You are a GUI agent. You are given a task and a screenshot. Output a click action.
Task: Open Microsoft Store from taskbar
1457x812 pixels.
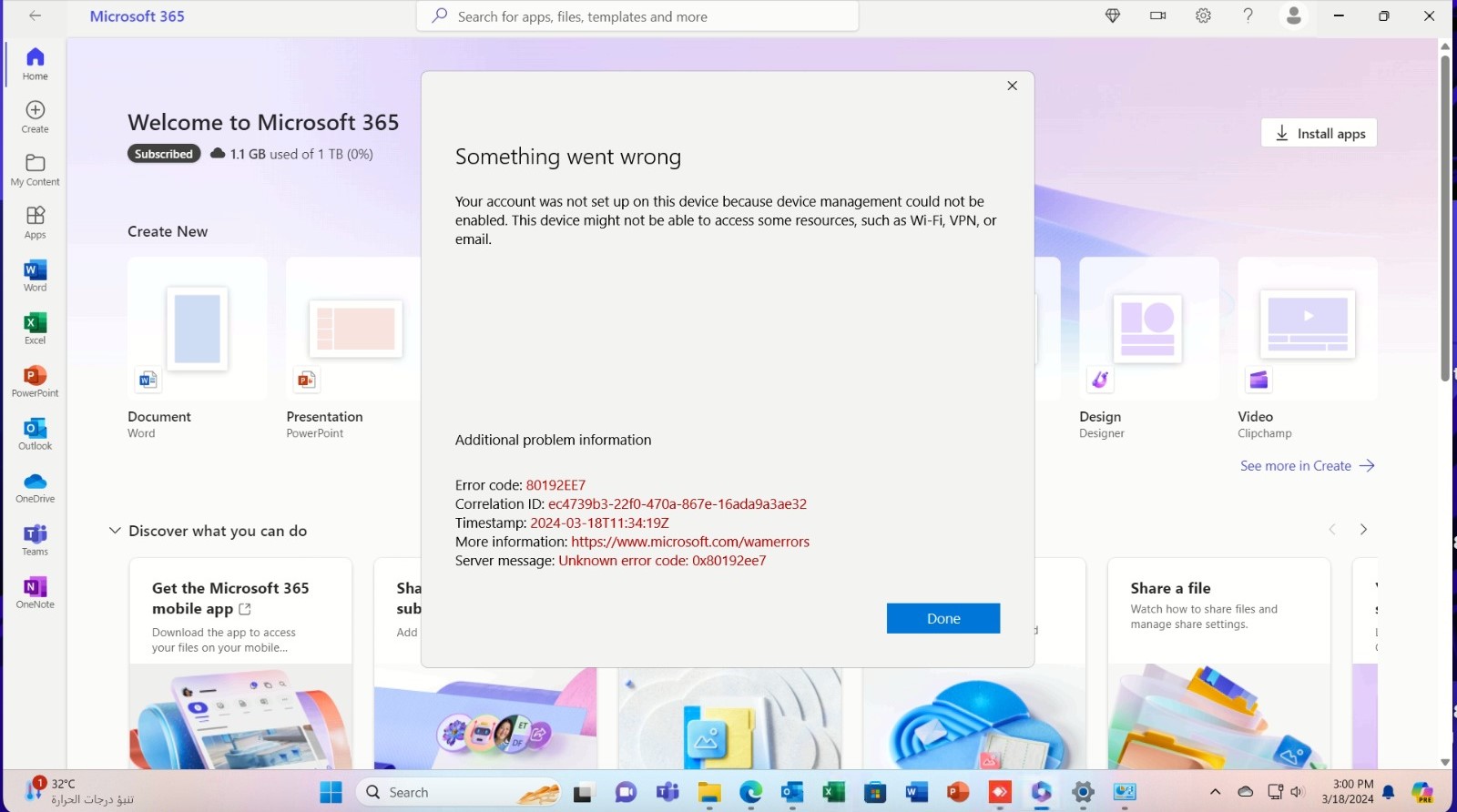coord(875,792)
